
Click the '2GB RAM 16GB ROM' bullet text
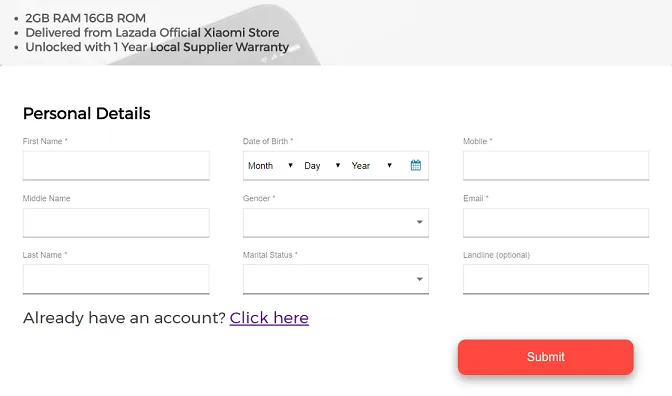(x=85, y=18)
